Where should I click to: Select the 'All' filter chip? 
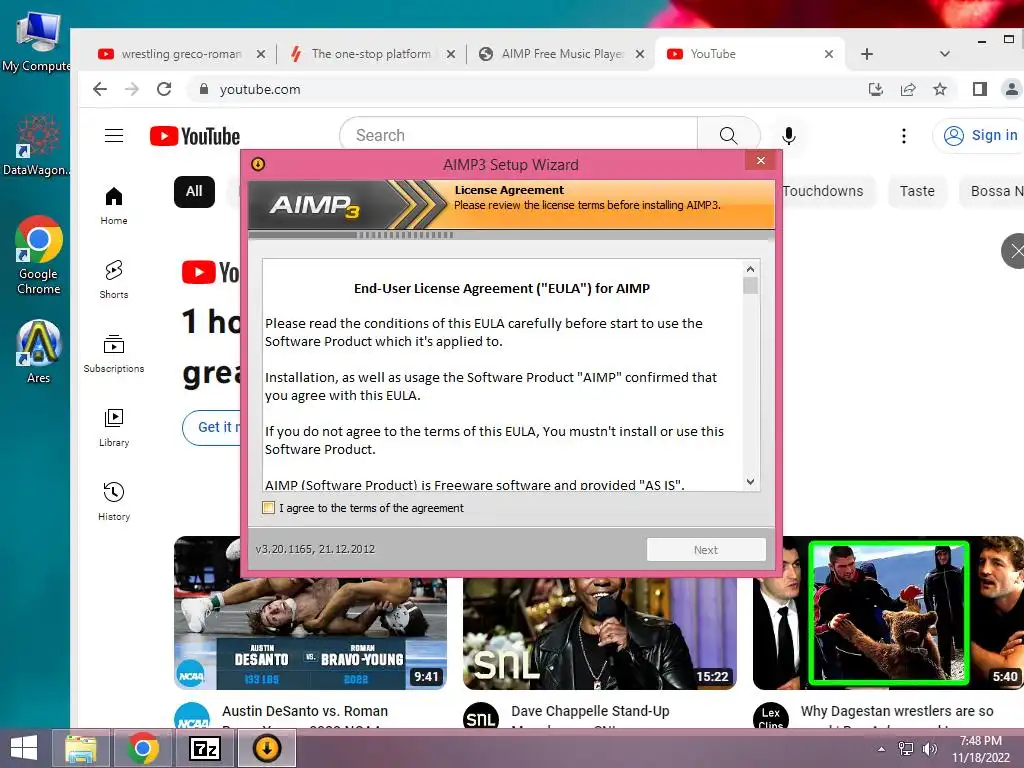(194, 191)
